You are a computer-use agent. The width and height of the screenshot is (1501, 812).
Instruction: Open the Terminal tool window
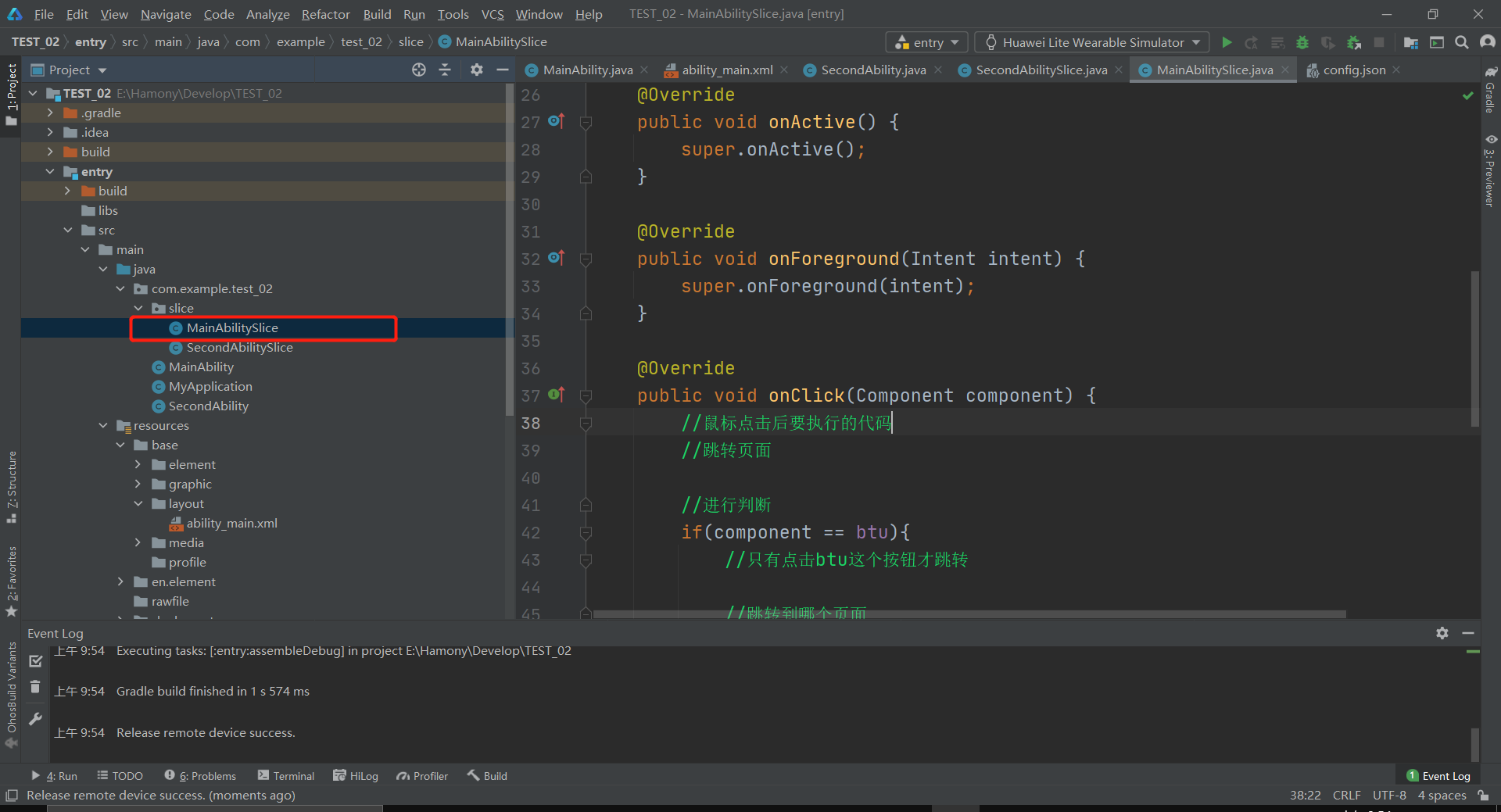pos(286,776)
